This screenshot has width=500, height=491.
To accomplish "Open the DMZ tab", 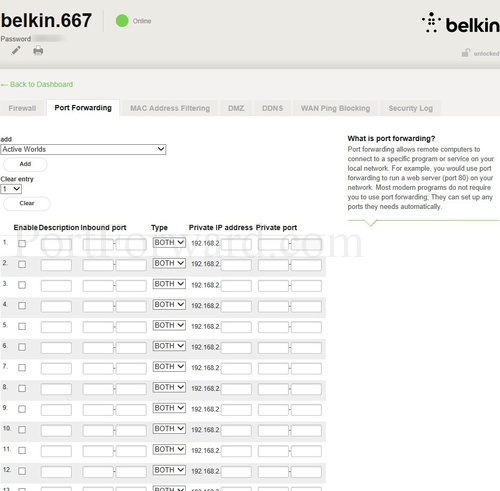I will coord(236,108).
